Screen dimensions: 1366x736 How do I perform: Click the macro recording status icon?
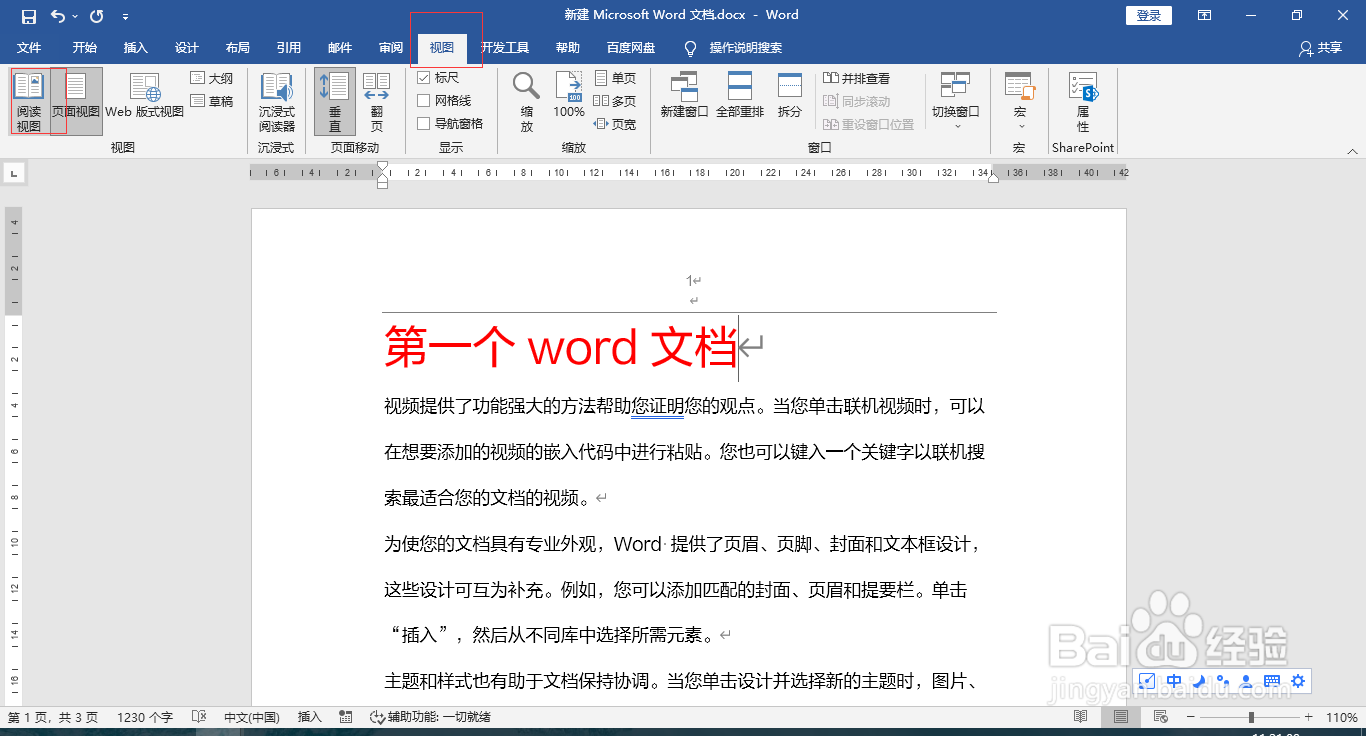tap(346, 717)
